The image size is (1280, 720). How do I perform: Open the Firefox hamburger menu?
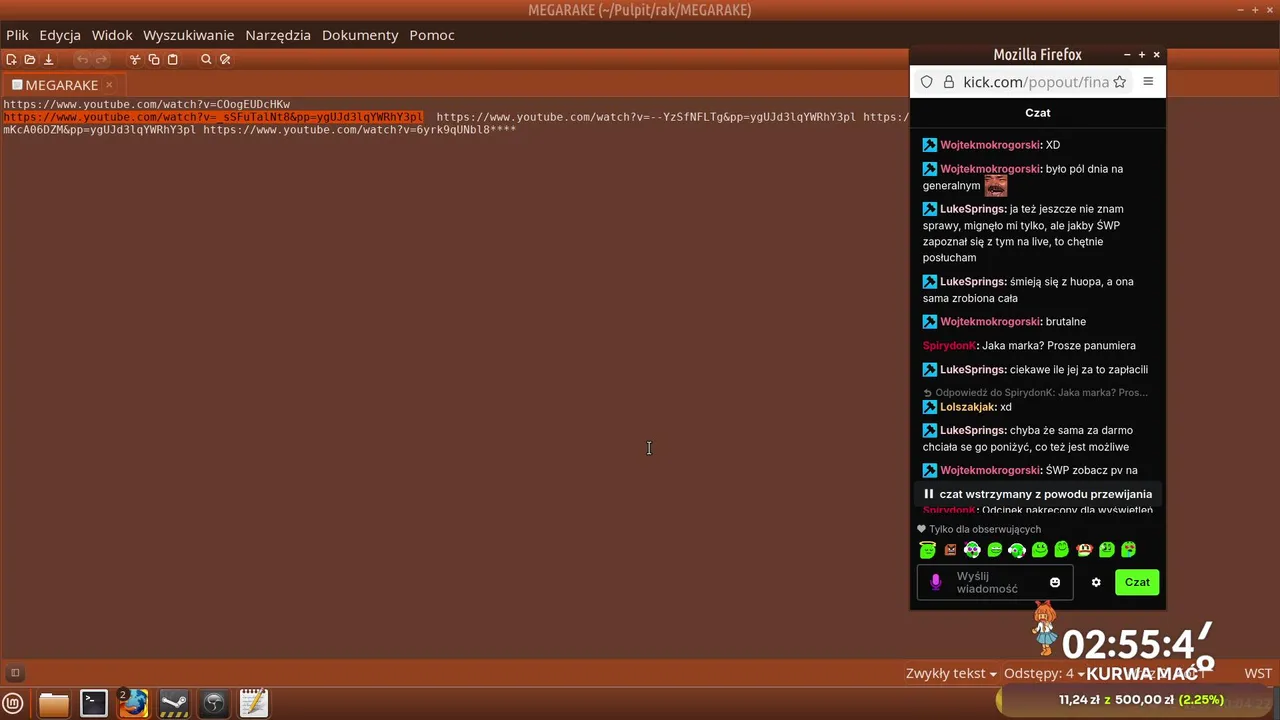tap(1148, 82)
